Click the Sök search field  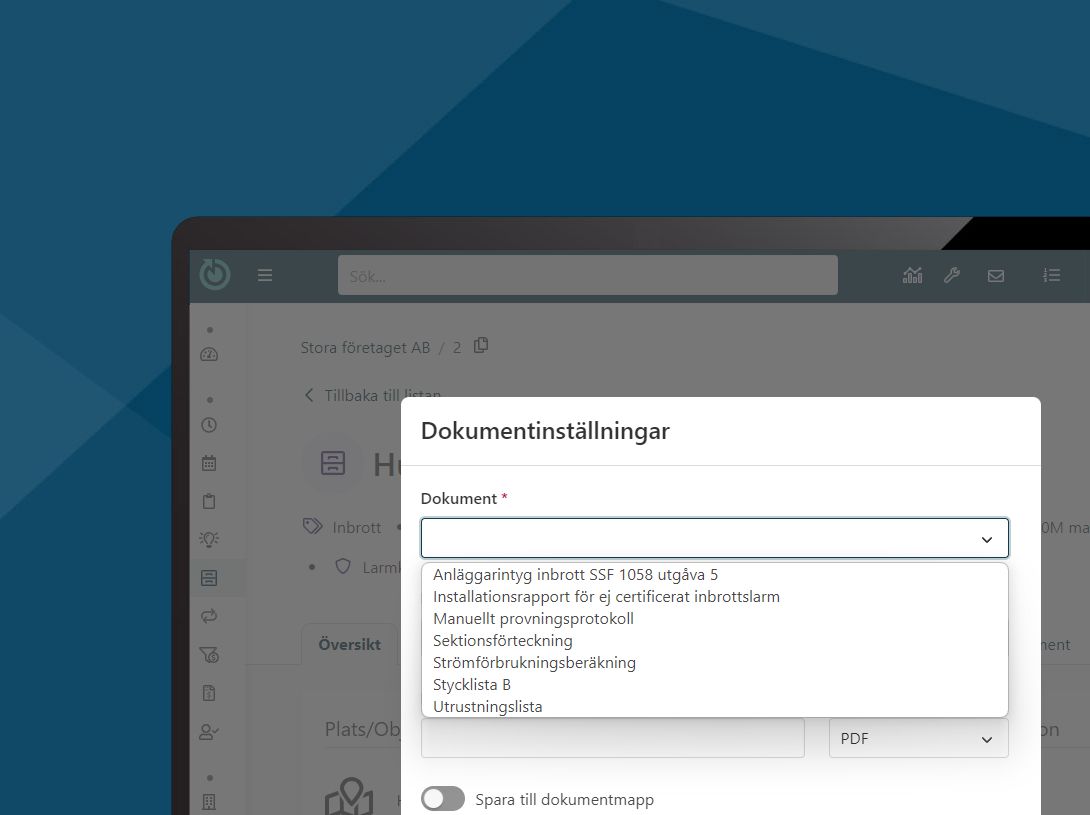[x=587, y=276]
